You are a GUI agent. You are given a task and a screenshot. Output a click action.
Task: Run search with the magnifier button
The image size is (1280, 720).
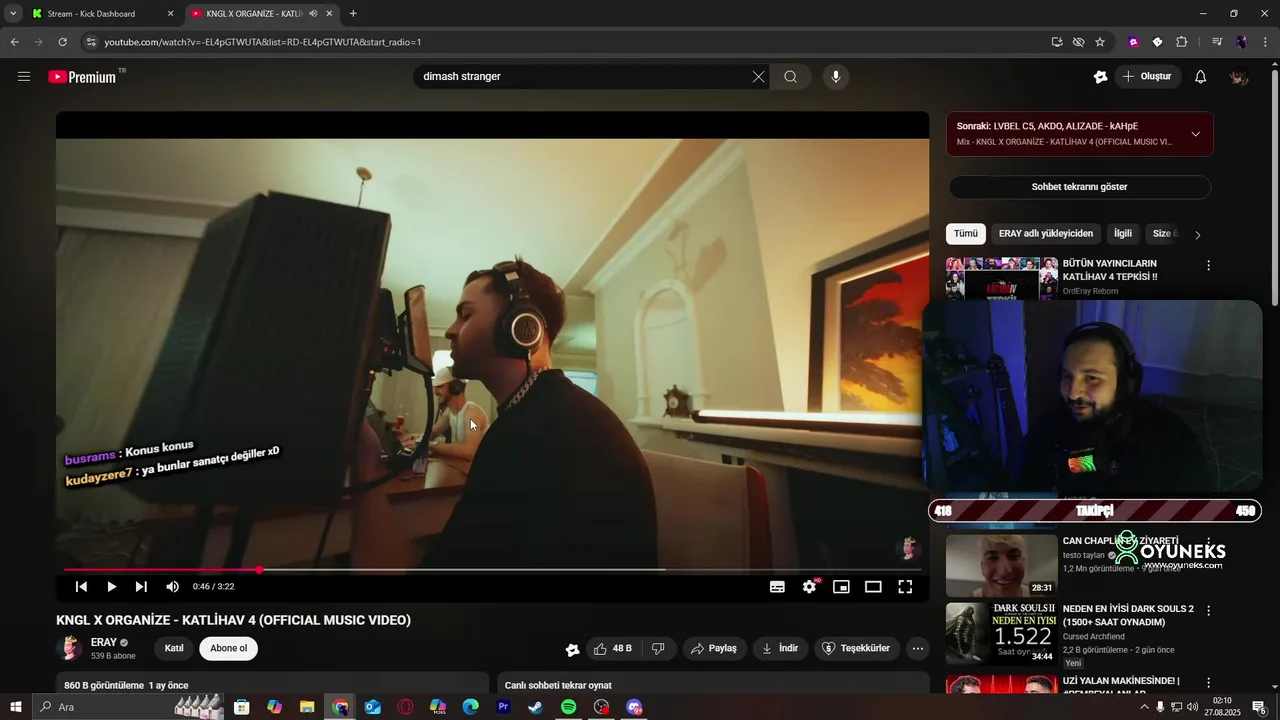tap(790, 77)
